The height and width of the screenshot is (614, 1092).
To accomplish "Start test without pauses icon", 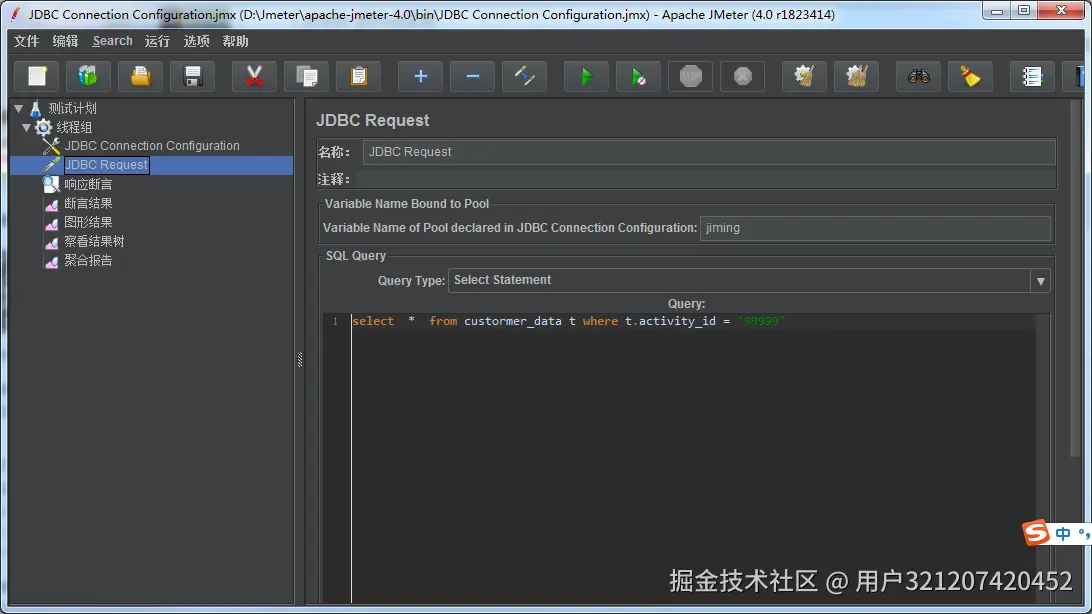I will [x=638, y=76].
